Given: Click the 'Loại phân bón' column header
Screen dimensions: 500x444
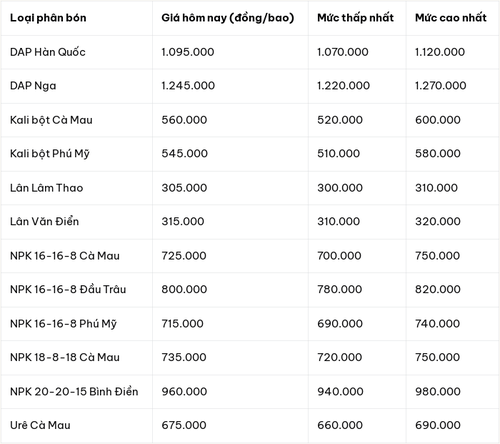Looking at the screenshot, I should tap(48, 18).
